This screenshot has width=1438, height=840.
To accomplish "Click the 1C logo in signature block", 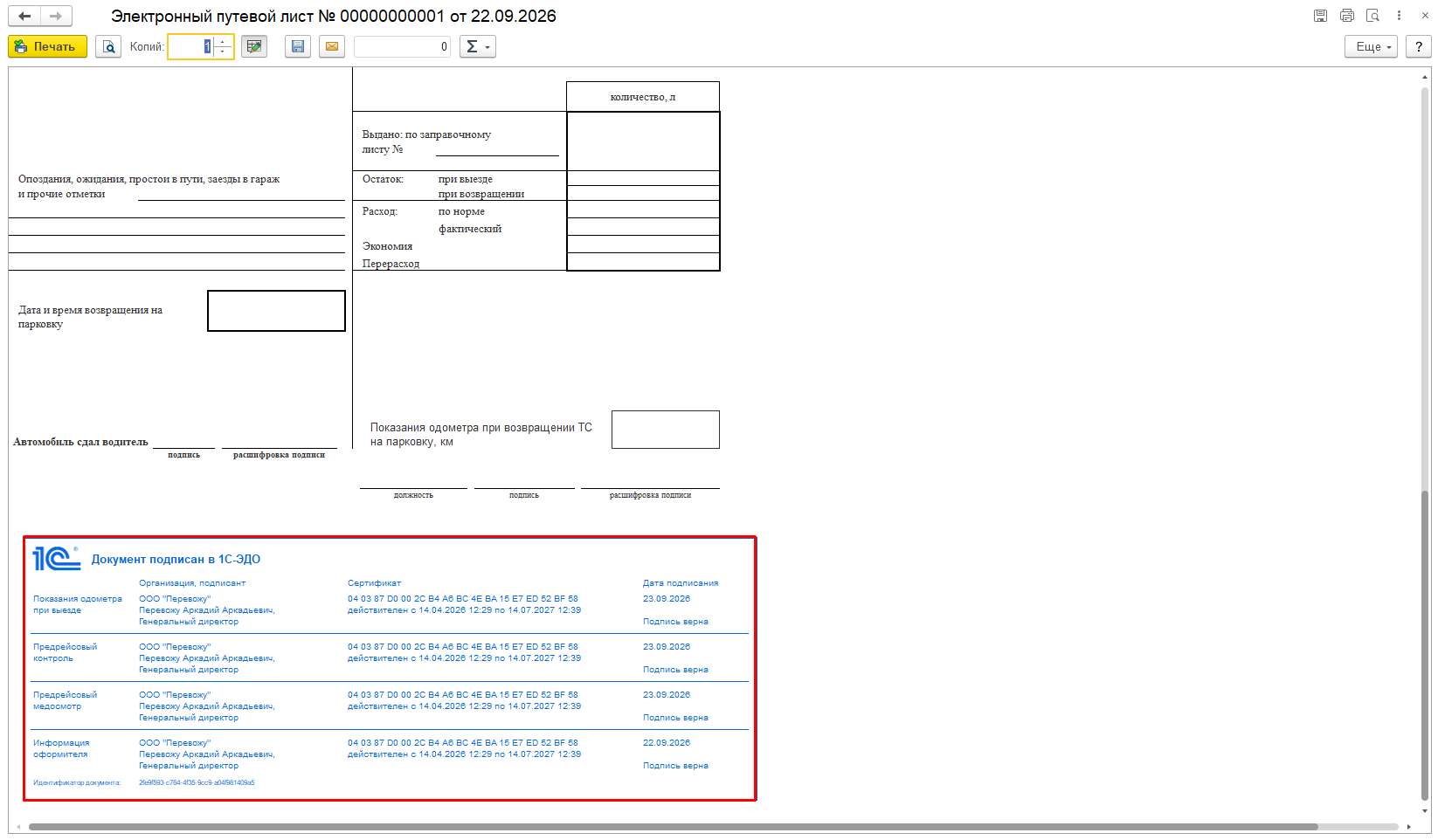I will click(57, 559).
